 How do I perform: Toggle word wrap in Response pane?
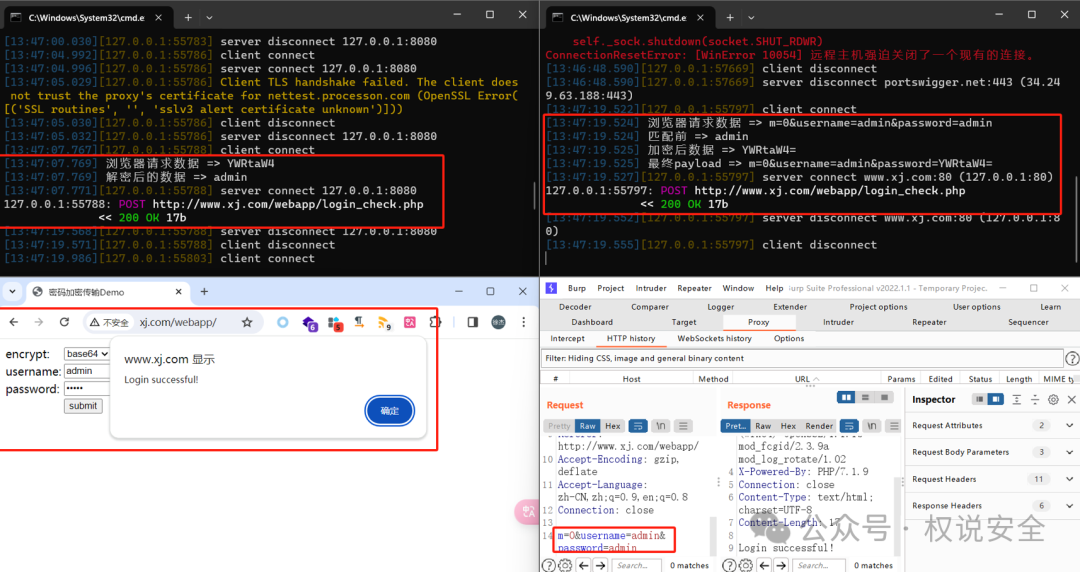849,426
